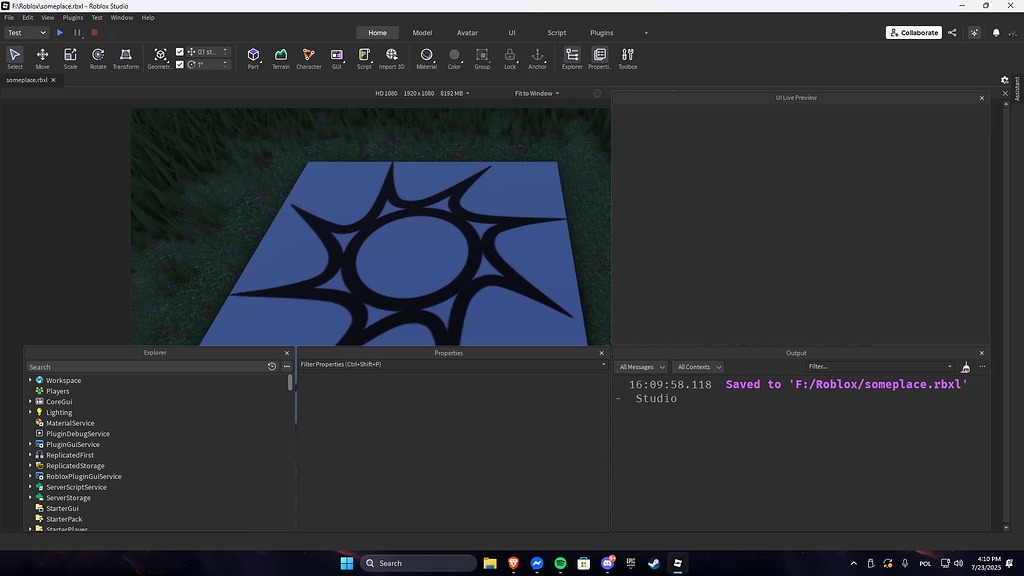Toggle the Properties panel button
The image size is (1024, 576).
pyautogui.click(x=600, y=58)
